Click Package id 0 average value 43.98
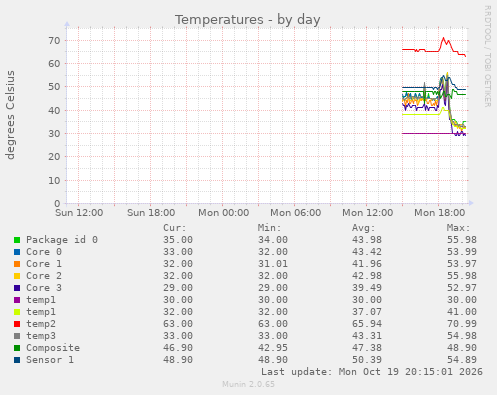 pyautogui.click(x=367, y=240)
